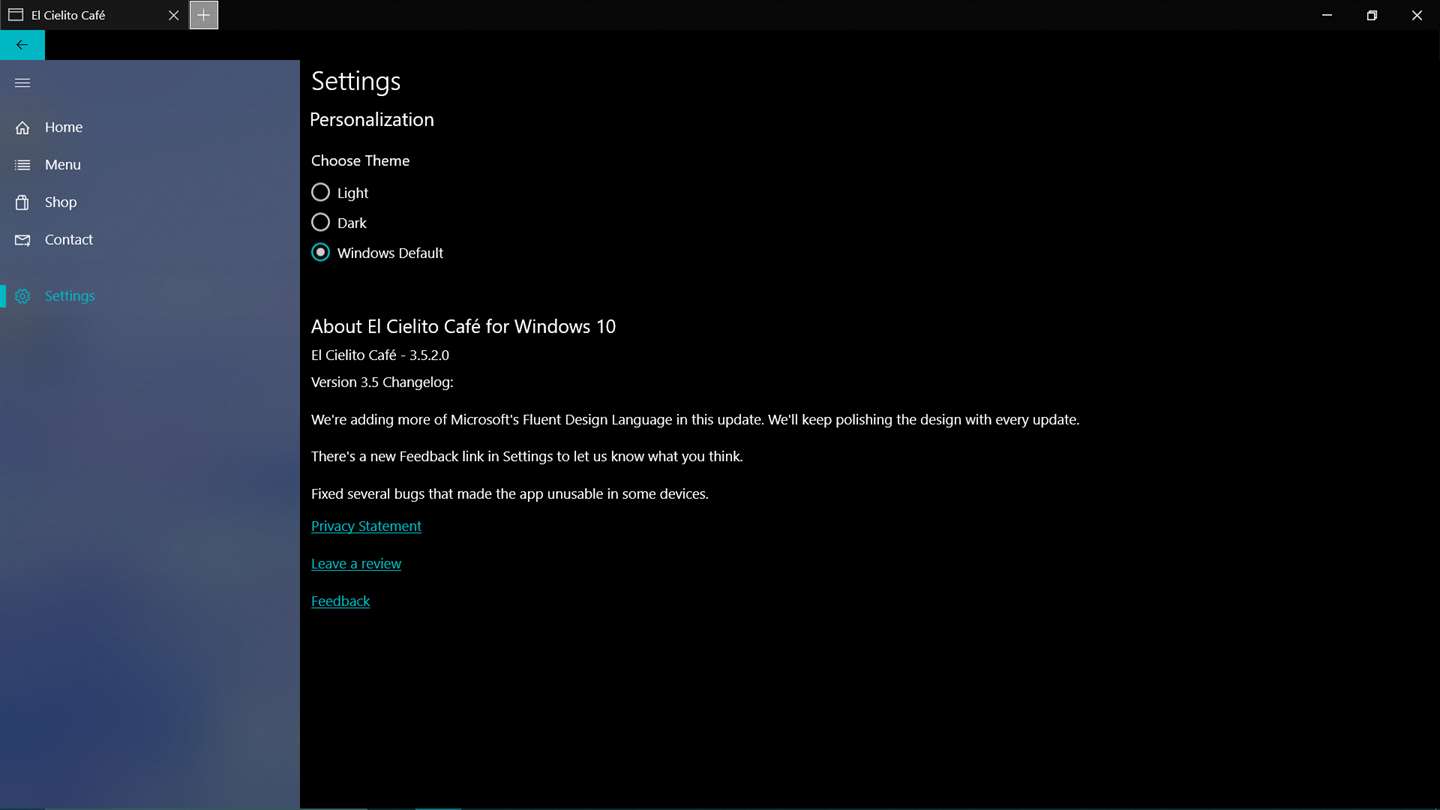Close the El Cielito Café tab
The height and width of the screenshot is (810, 1440).
[x=173, y=15]
